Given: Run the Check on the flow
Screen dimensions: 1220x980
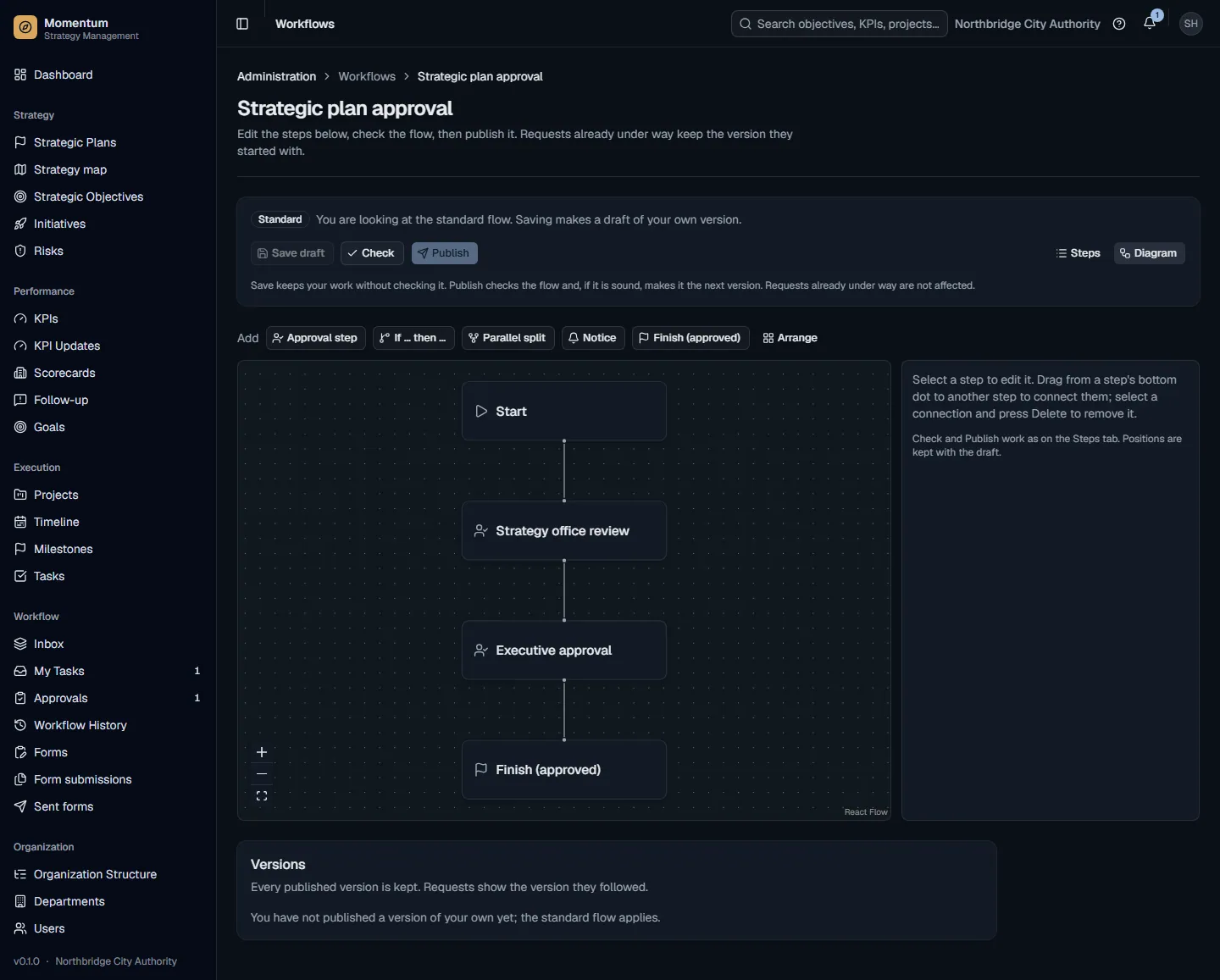Looking at the screenshot, I should [372, 253].
